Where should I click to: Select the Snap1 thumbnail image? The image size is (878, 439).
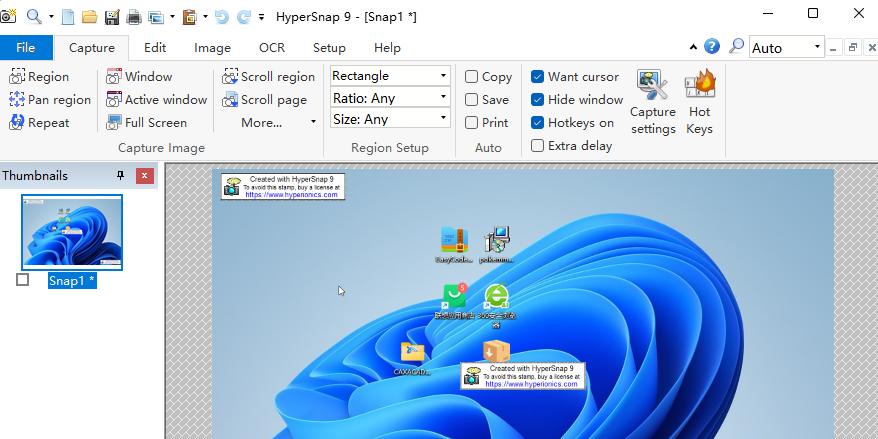[72, 232]
